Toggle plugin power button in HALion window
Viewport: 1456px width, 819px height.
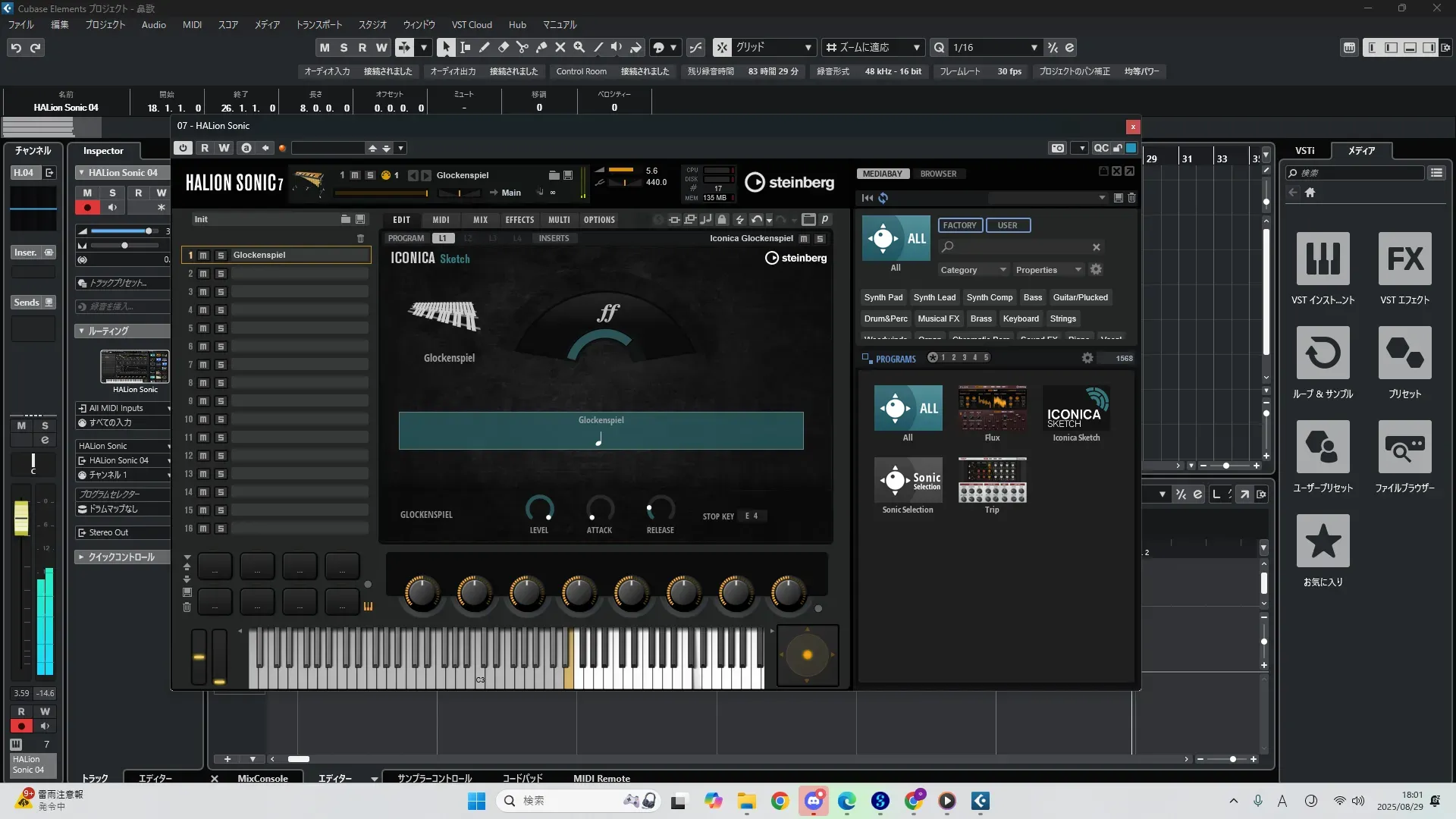(x=183, y=148)
